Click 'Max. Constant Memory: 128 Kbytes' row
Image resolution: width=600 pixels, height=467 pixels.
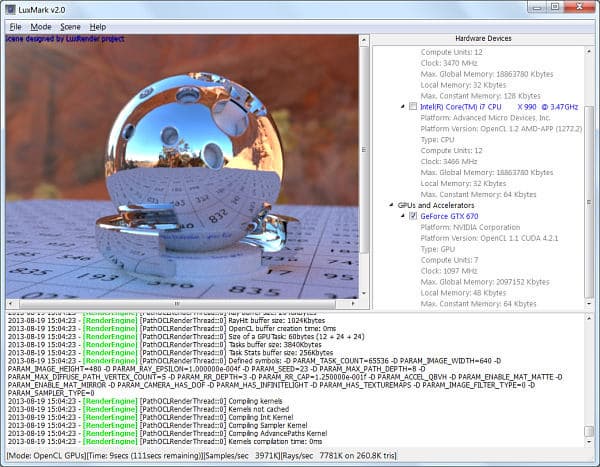click(481, 96)
